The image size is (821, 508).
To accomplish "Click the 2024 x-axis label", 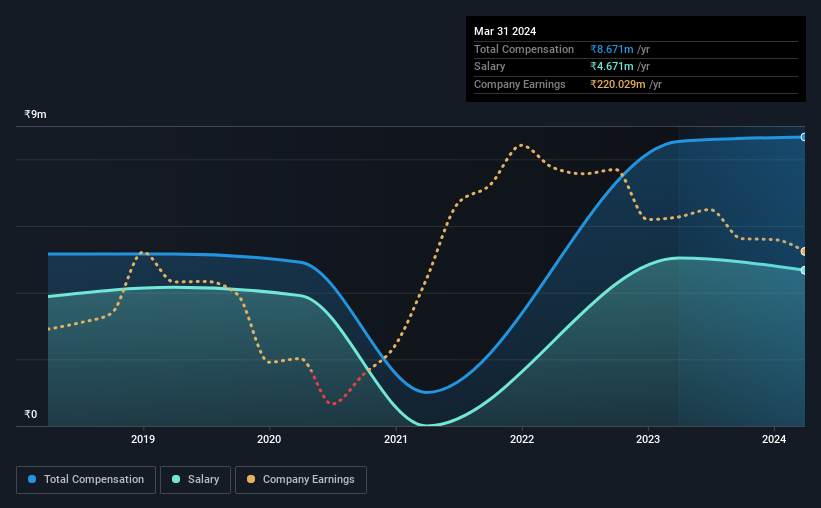I will [x=774, y=439].
